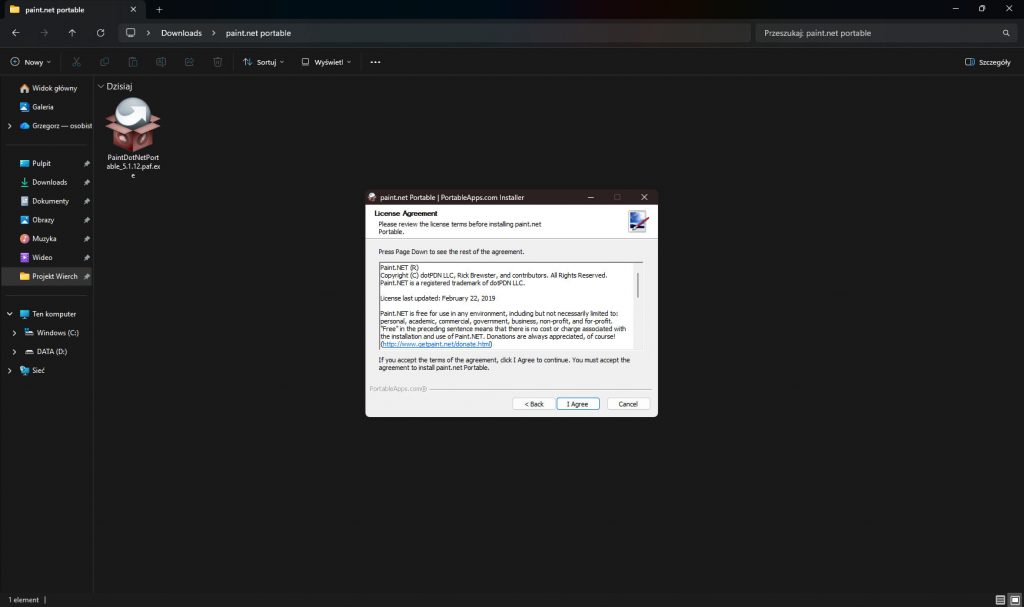Switch to large thumbnails view icon

click(x=1015, y=599)
